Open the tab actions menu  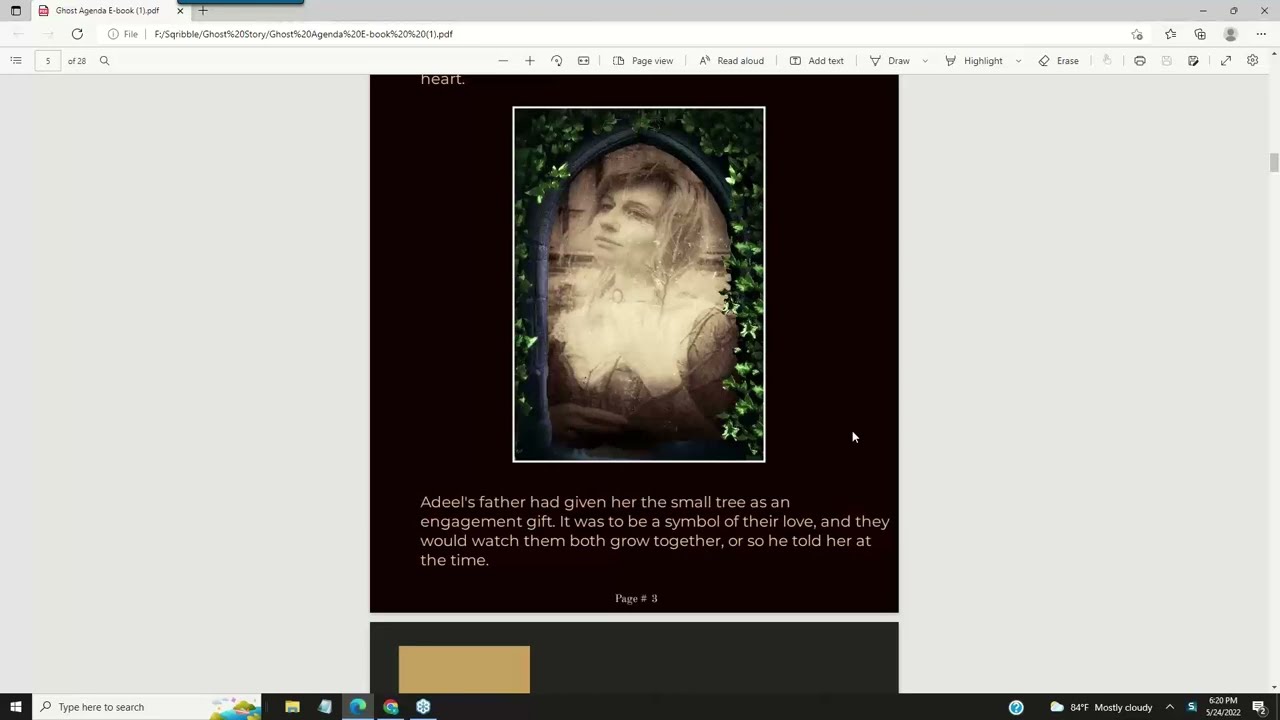[x=16, y=11]
